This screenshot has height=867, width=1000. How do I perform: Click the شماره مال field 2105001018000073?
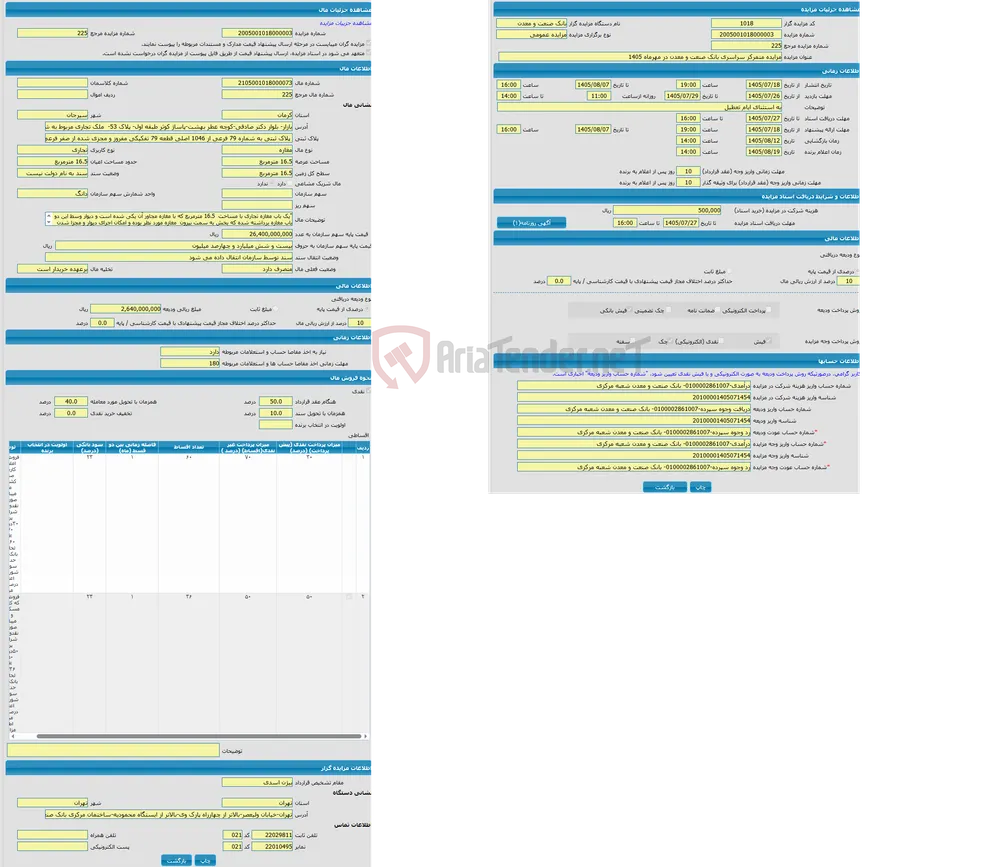pyautogui.click(x=257, y=83)
